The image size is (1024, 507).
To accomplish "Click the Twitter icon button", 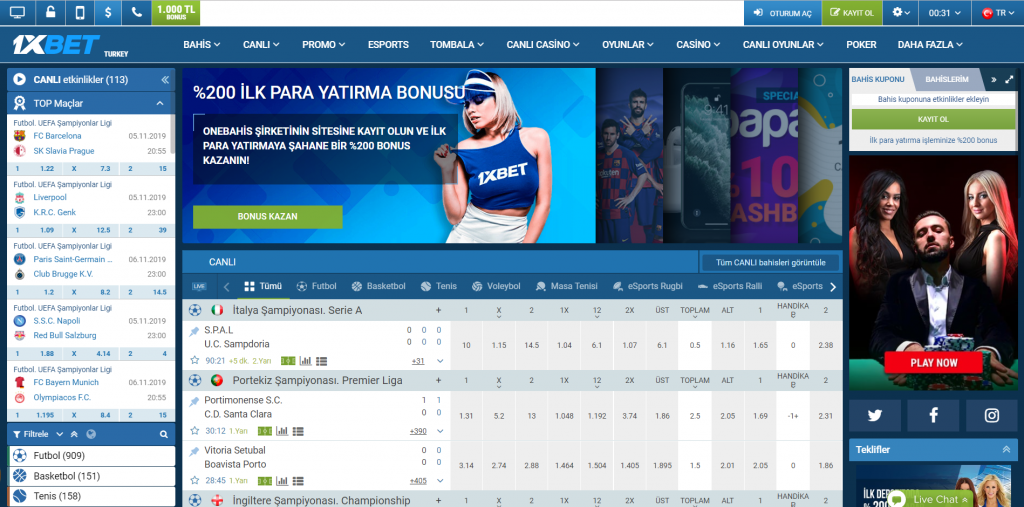I will 876,415.
